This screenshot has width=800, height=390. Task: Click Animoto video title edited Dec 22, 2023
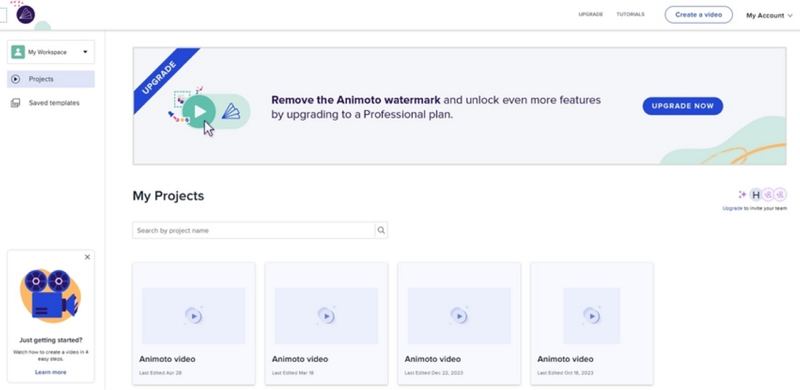tap(433, 359)
